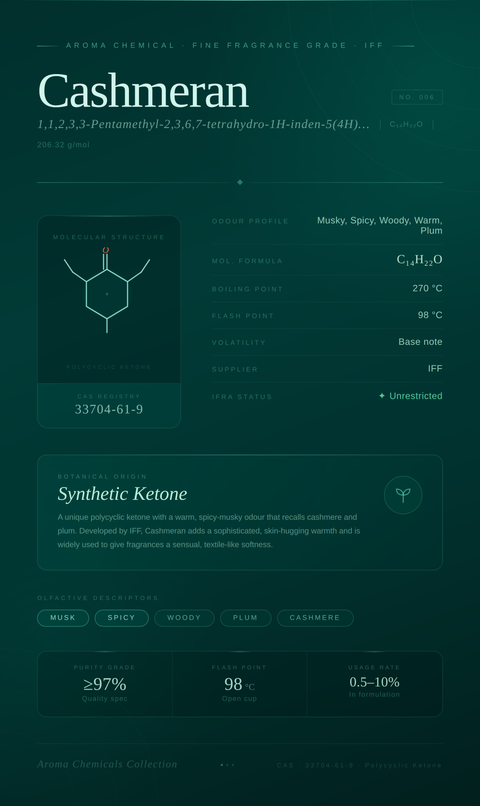Click the diamond divider ornament
This screenshot has width=480, height=806.
click(240, 182)
